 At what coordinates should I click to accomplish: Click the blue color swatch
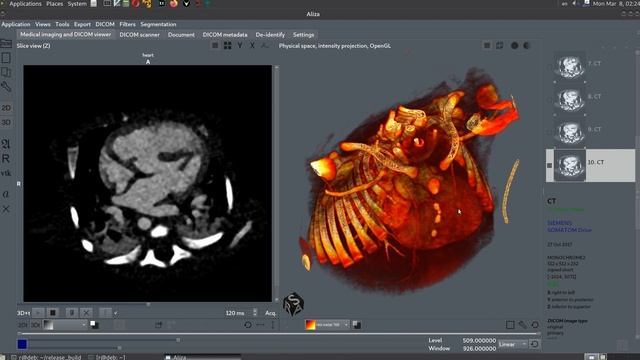coord(22,344)
